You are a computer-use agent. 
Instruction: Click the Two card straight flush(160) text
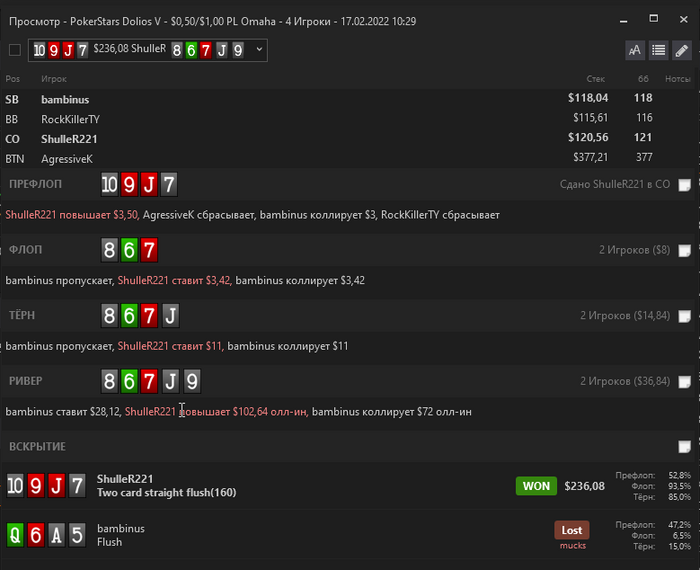click(167, 492)
